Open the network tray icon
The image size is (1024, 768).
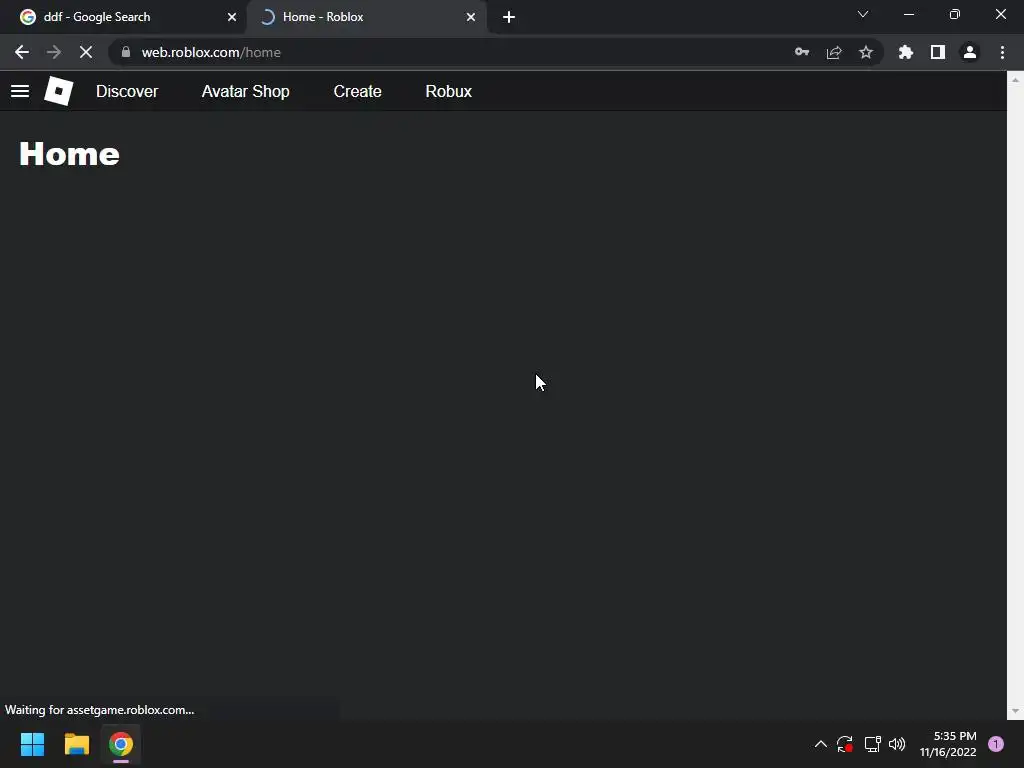(x=872, y=744)
